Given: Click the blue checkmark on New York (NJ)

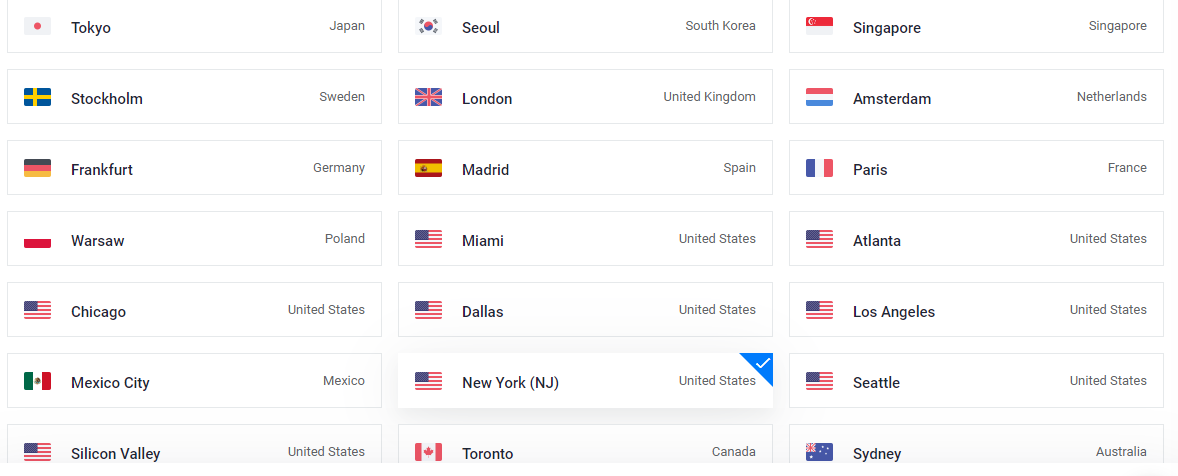Looking at the screenshot, I should [762, 364].
